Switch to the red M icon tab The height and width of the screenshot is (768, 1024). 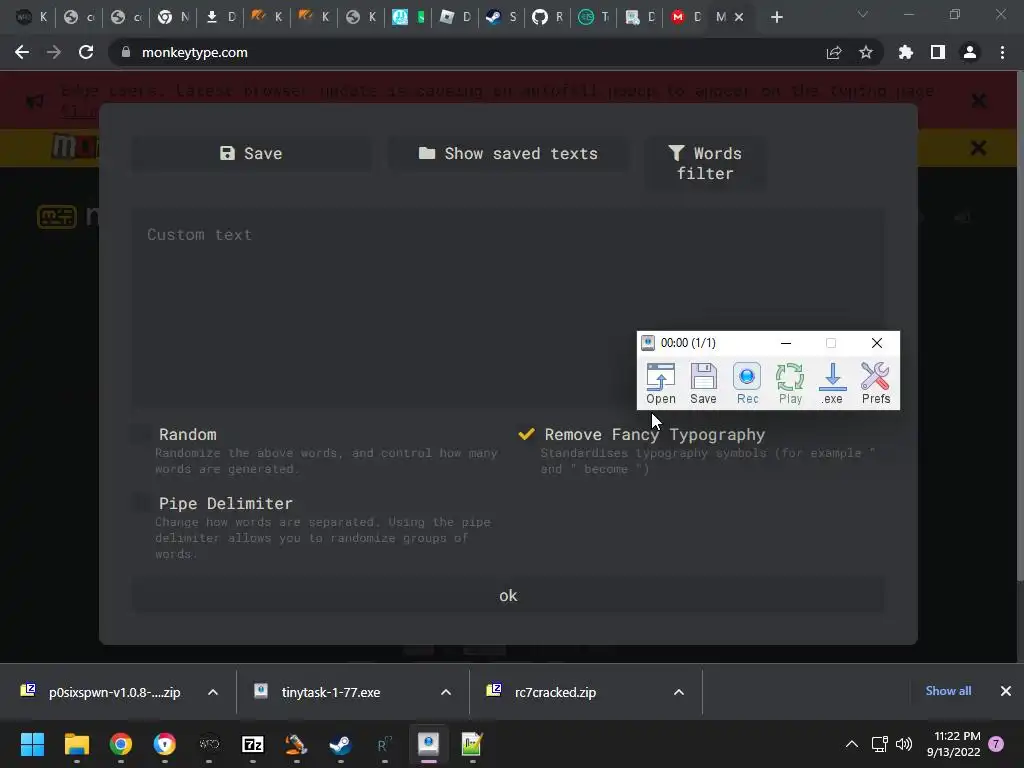click(x=686, y=18)
